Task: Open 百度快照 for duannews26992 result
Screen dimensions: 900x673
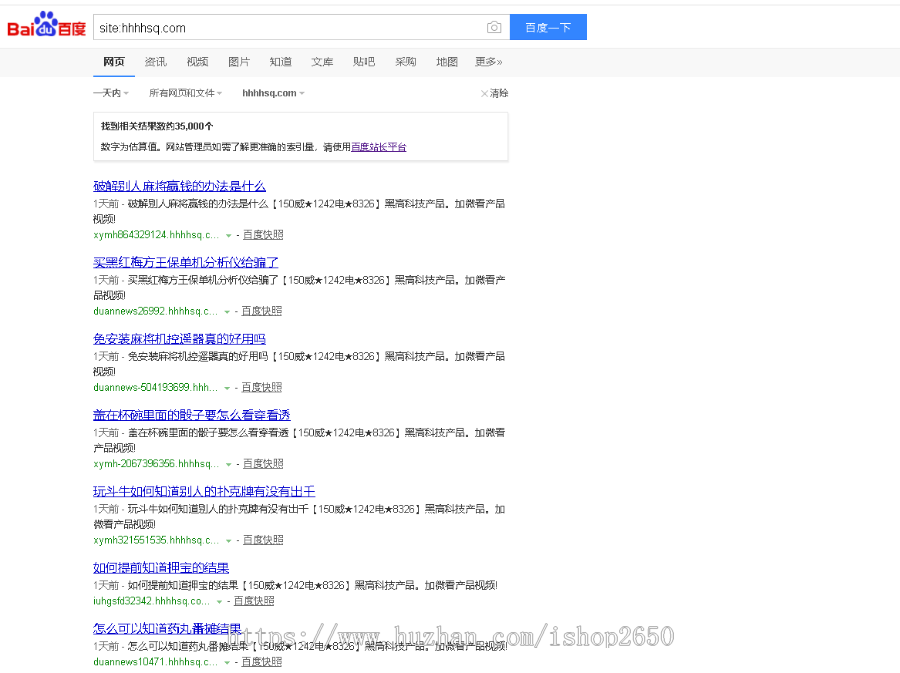Action: 262,311
